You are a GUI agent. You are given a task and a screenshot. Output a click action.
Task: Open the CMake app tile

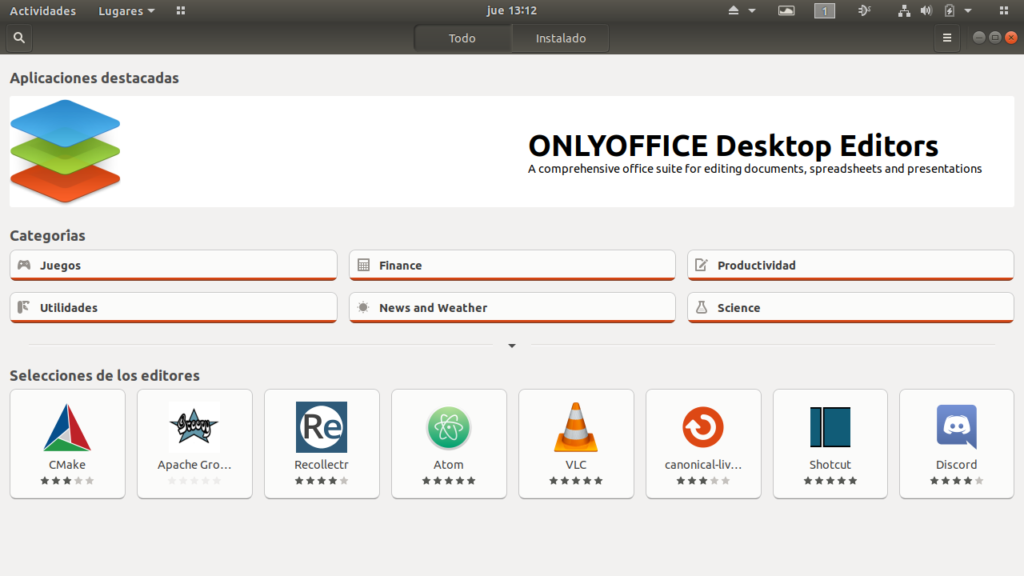[67, 444]
